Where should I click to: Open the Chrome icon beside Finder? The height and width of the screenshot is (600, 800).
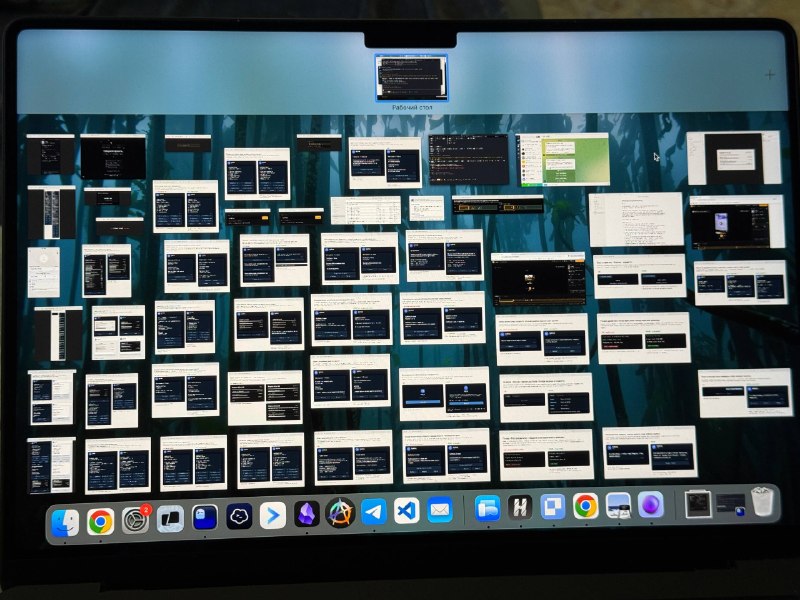tap(101, 521)
